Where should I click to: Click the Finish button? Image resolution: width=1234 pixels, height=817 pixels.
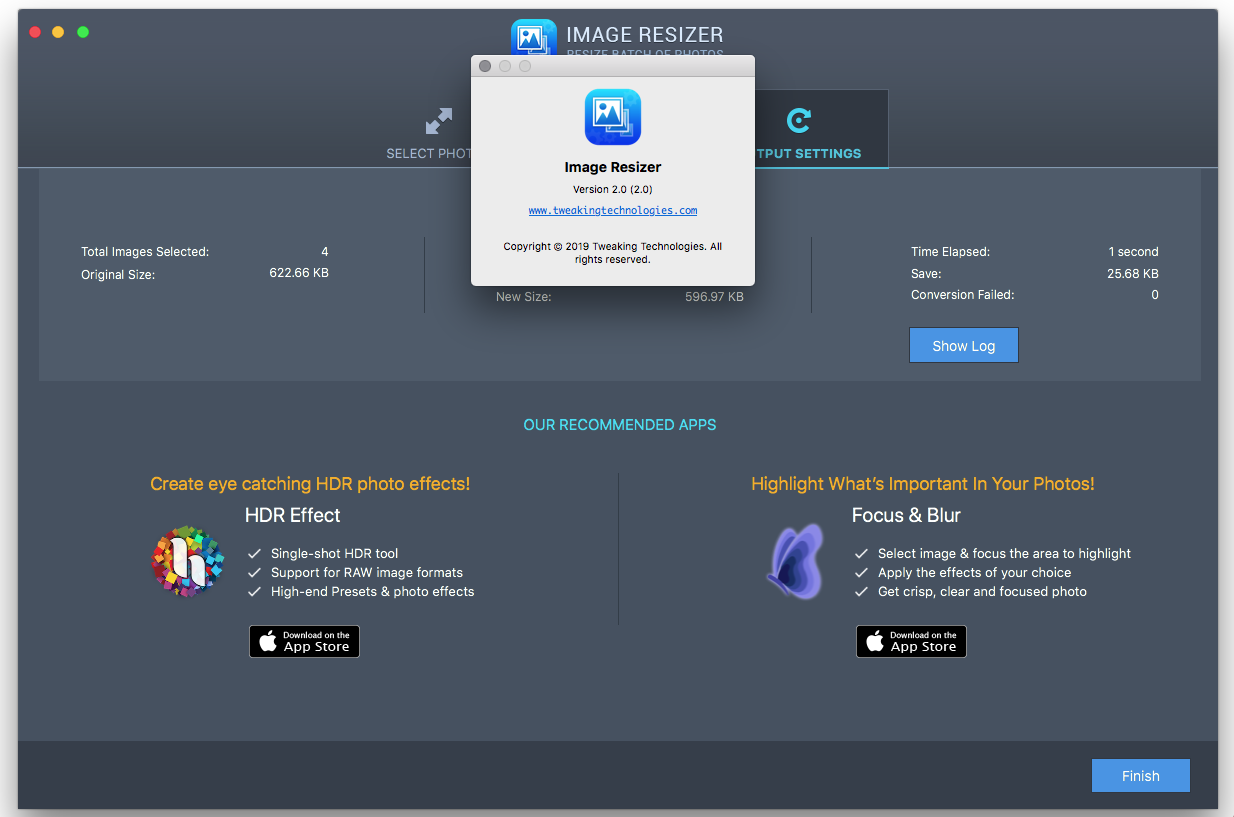point(1140,776)
